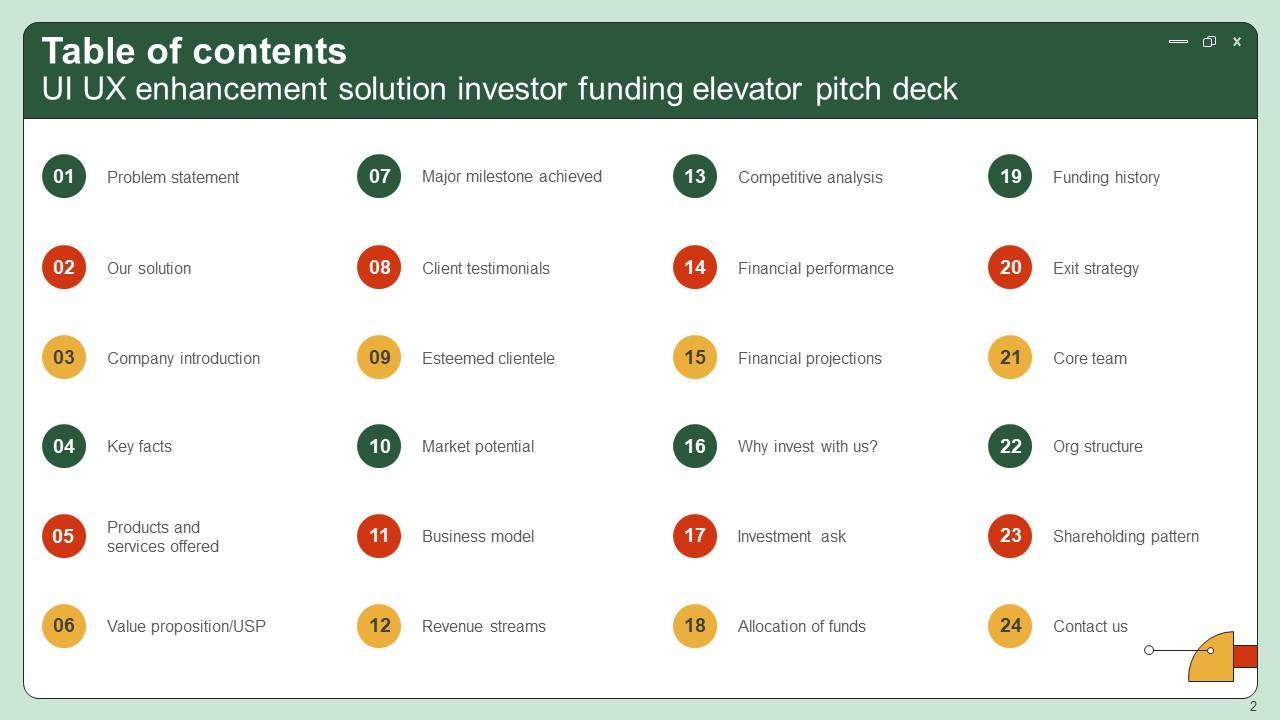Open the Contact us entry
The height and width of the screenshot is (720, 1280).
pyautogui.click(x=1090, y=626)
